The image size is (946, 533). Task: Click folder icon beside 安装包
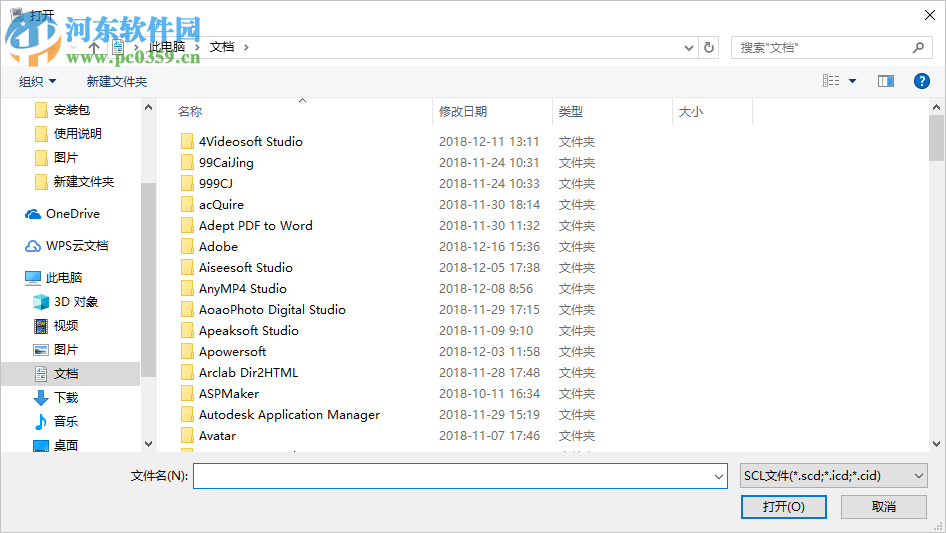(x=41, y=110)
